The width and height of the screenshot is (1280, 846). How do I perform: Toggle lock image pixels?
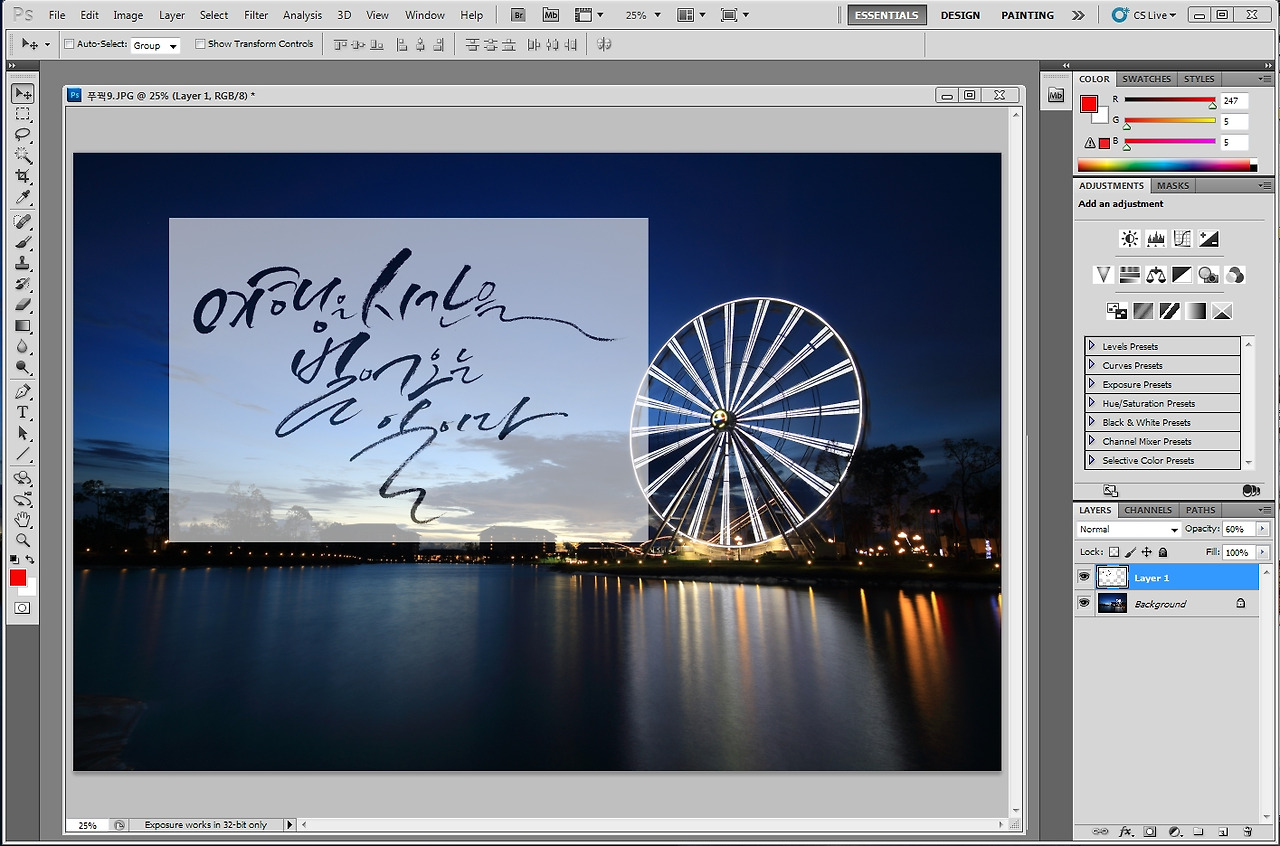coord(1130,552)
